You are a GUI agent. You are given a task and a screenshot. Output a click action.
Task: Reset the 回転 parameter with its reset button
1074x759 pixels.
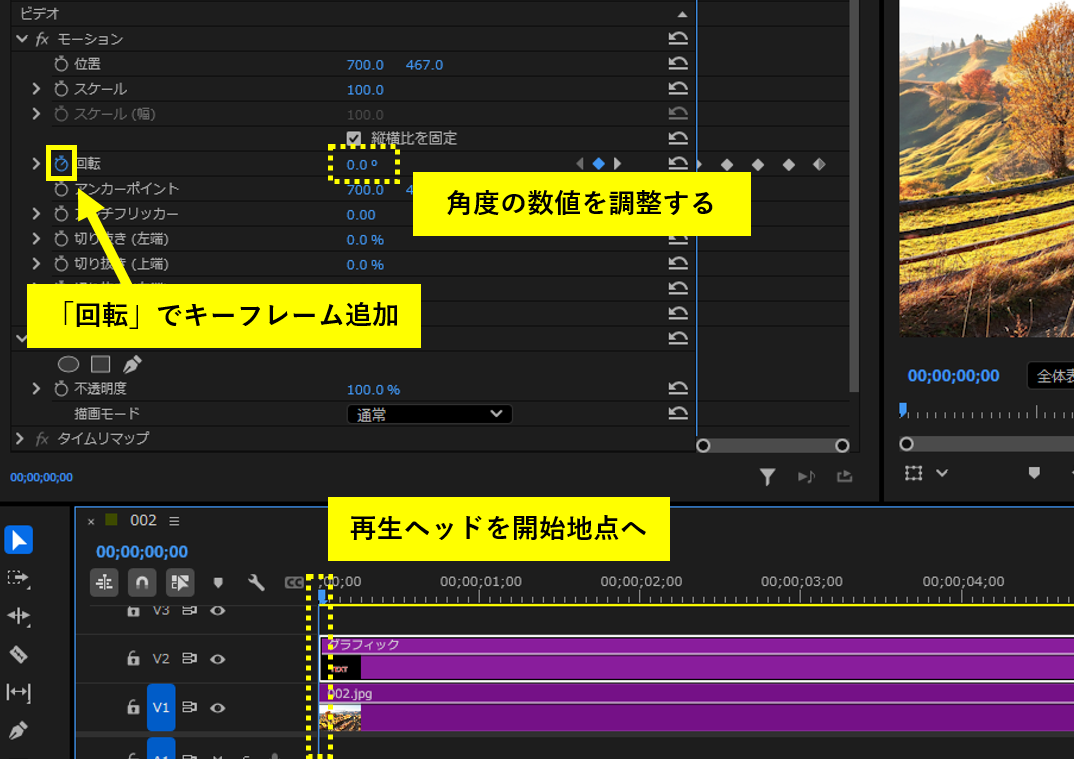click(x=679, y=163)
